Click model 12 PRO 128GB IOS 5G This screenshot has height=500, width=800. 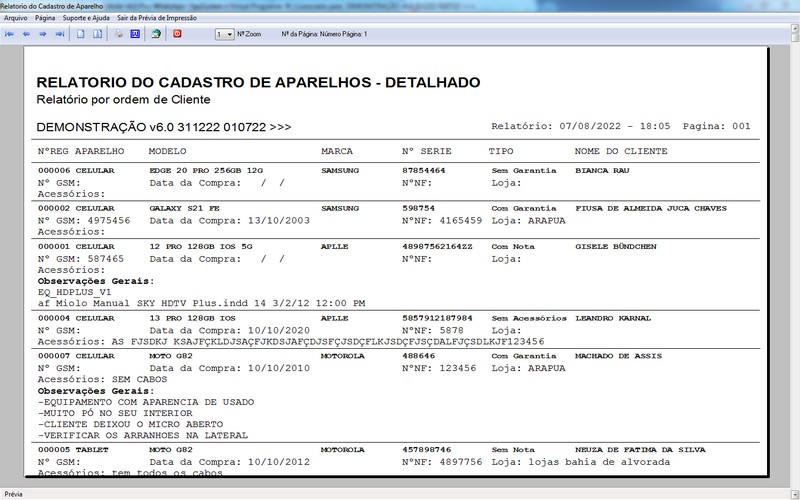click(x=201, y=246)
